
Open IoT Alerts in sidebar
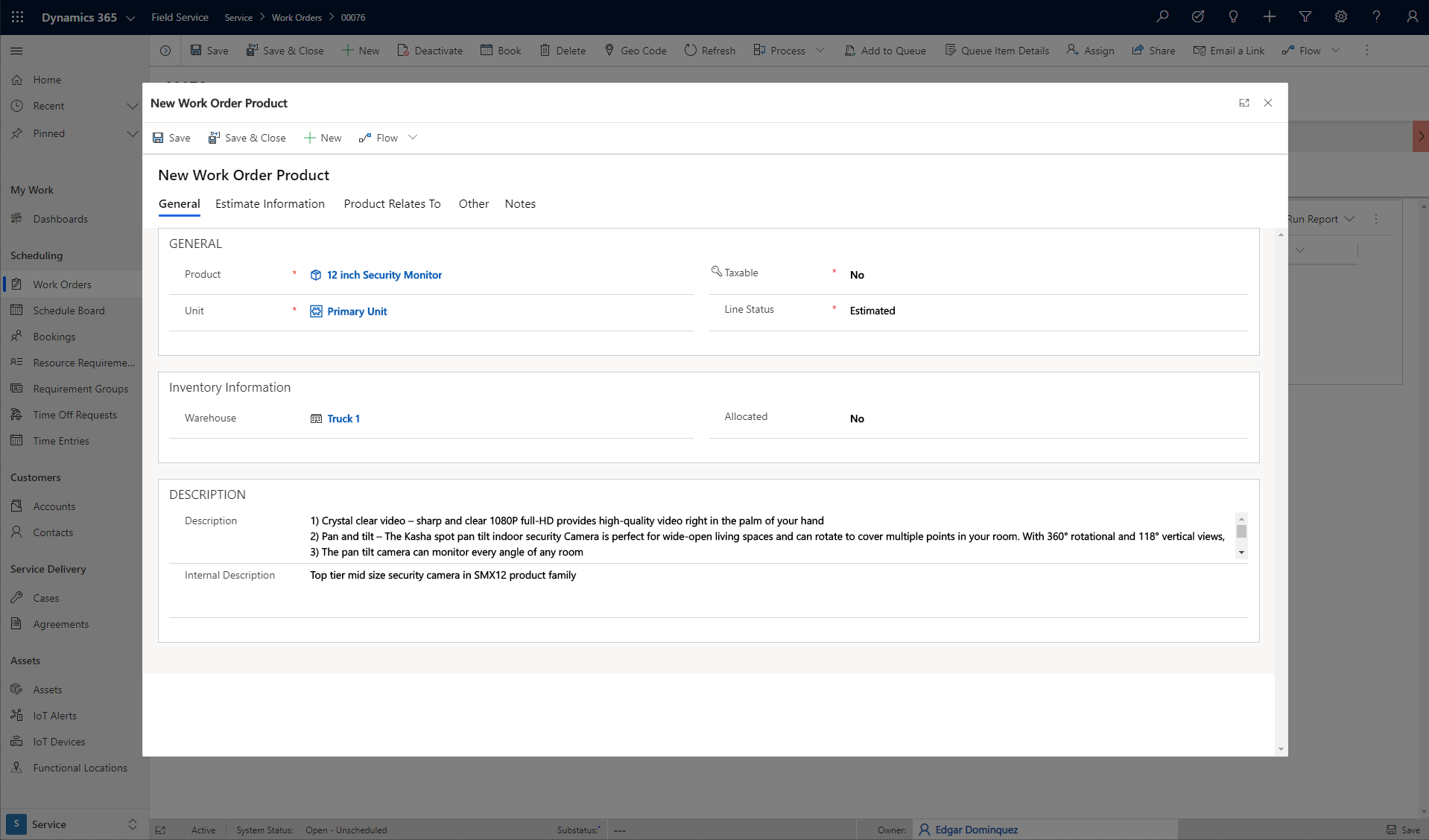click(x=54, y=716)
